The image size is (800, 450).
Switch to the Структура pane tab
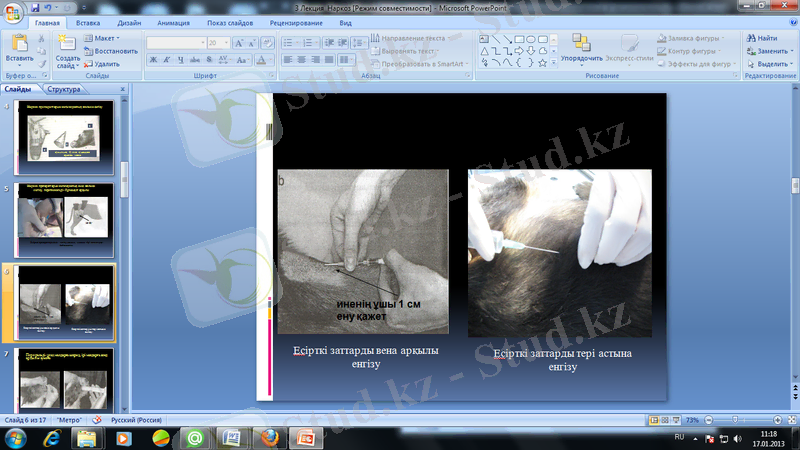click(63, 88)
